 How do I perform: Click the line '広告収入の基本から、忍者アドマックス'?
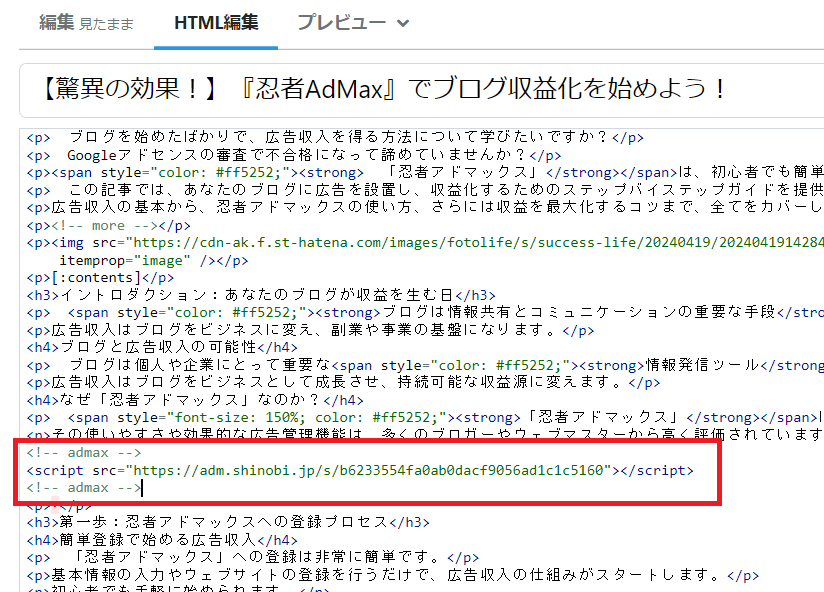pyautogui.click(x=425, y=207)
